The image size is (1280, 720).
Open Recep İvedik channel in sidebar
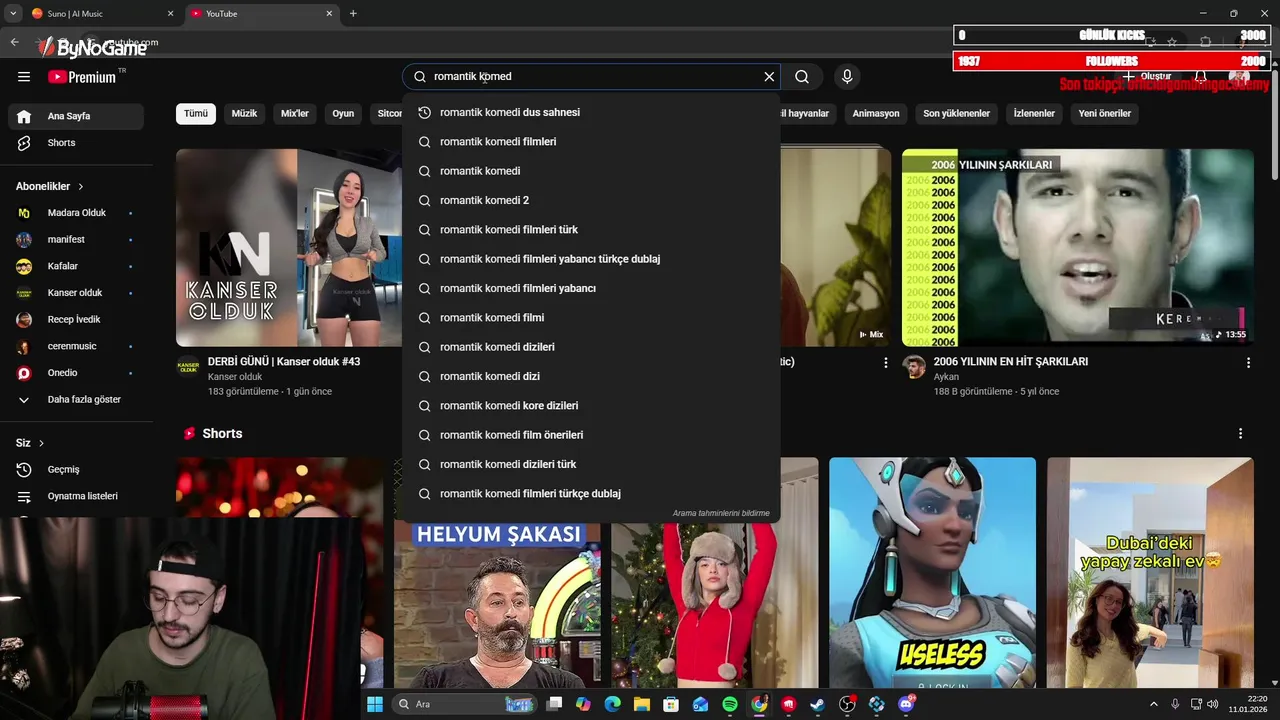point(76,320)
